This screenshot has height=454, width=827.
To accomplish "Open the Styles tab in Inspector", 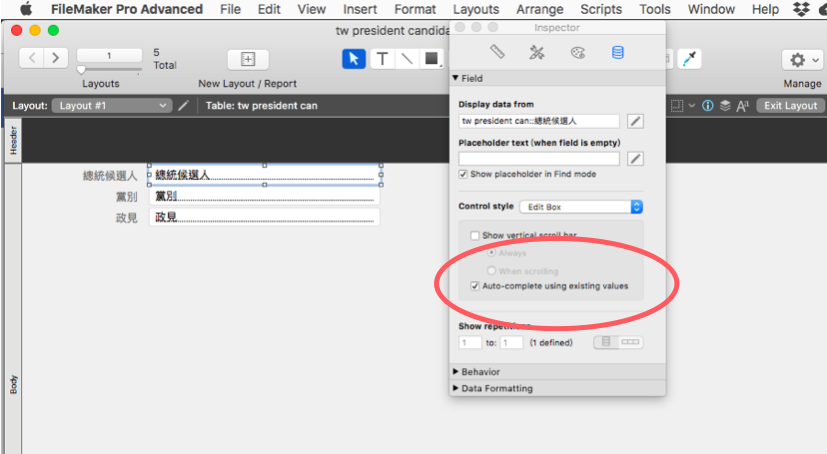I will pyautogui.click(x=537, y=52).
